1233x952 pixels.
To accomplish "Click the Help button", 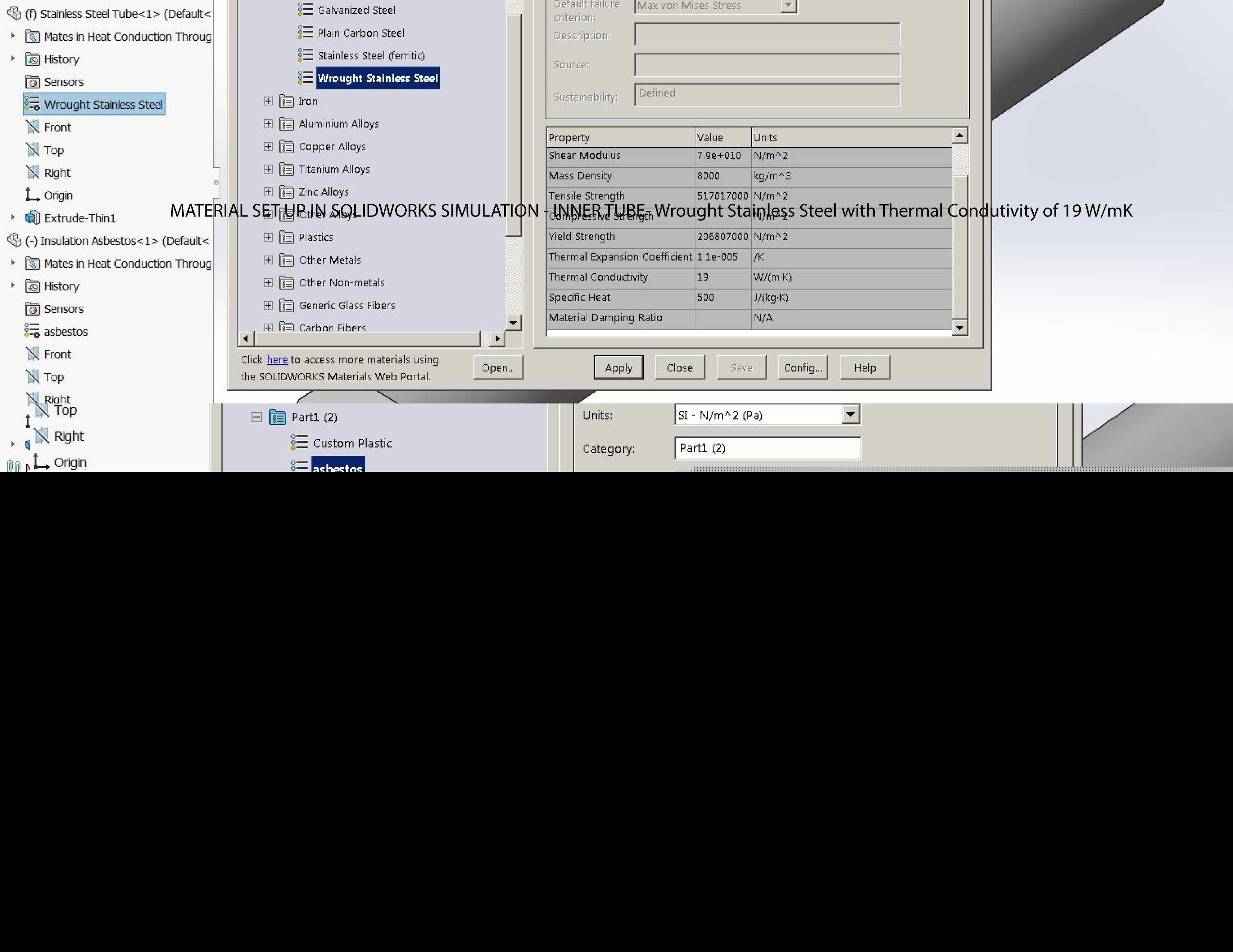I will tap(865, 367).
